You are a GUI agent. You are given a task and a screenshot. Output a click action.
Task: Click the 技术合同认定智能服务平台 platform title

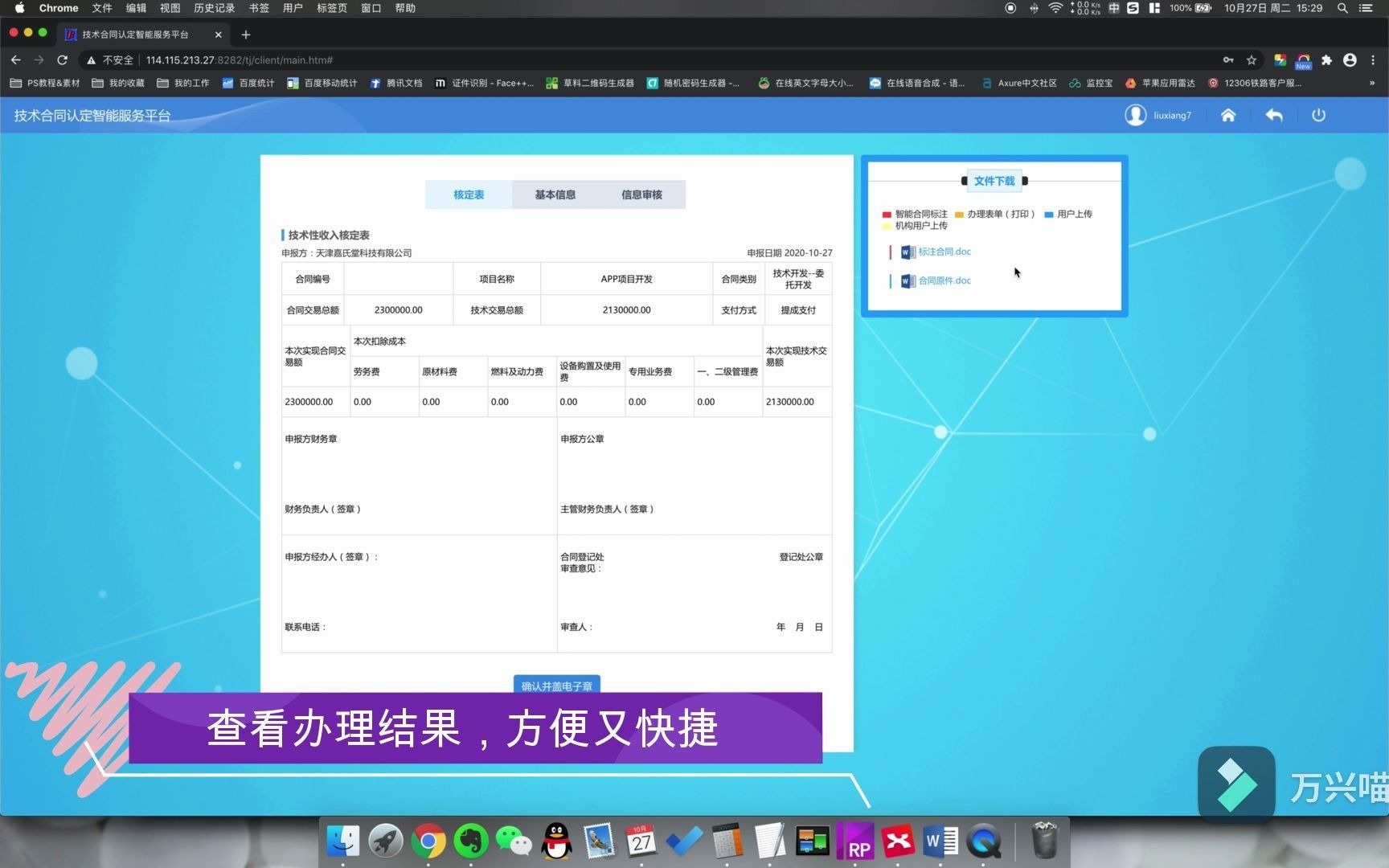pos(92,116)
